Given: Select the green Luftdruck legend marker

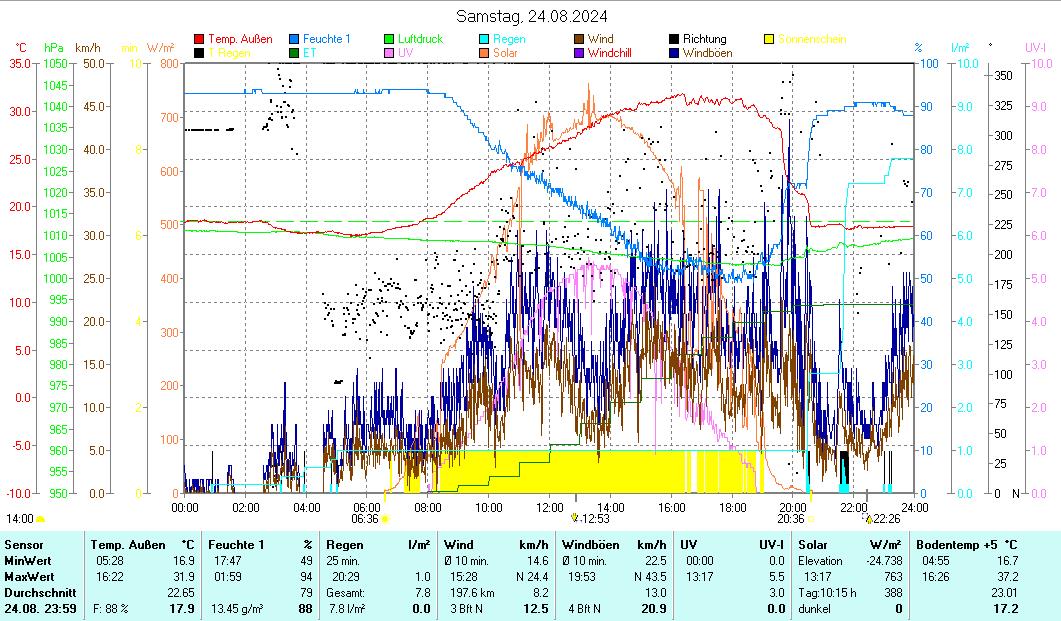Looking at the screenshot, I should pyautogui.click(x=389, y=39).
